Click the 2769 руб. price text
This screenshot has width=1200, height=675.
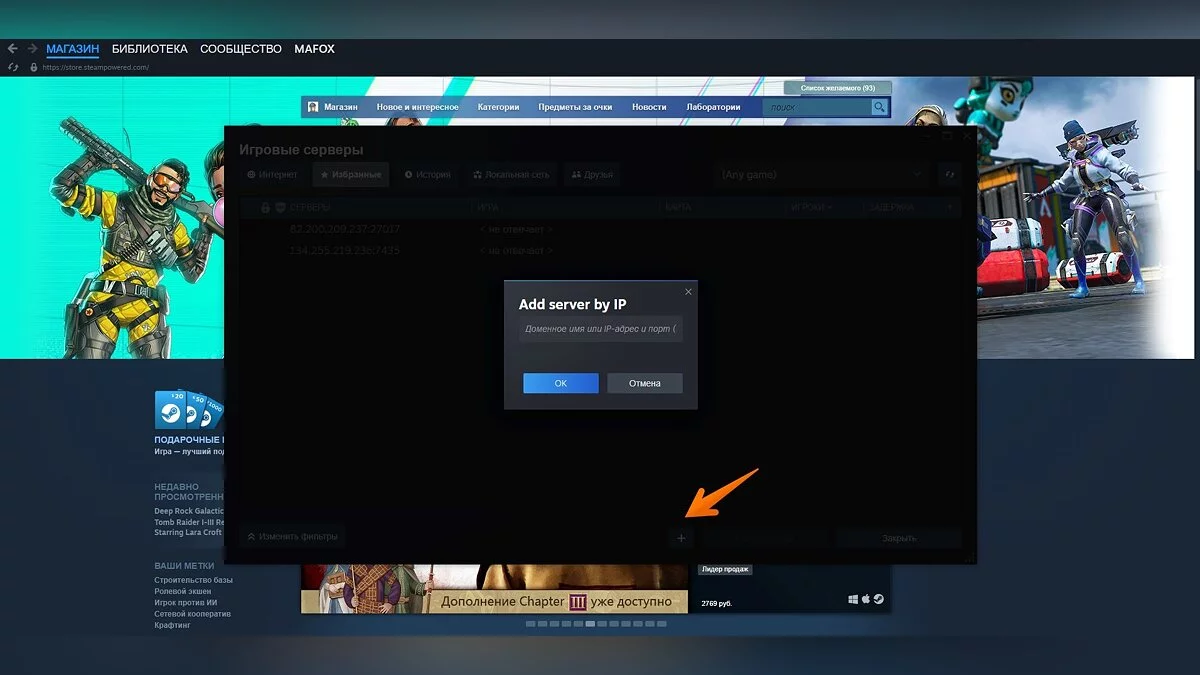pyautogui.click(x=717, y=603)
